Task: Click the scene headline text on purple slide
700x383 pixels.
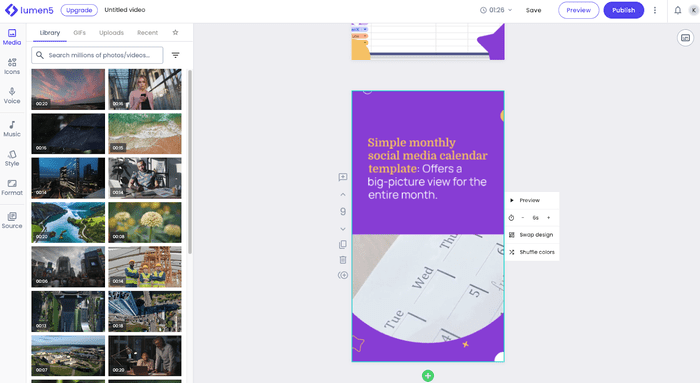Action: coord(427,168)
